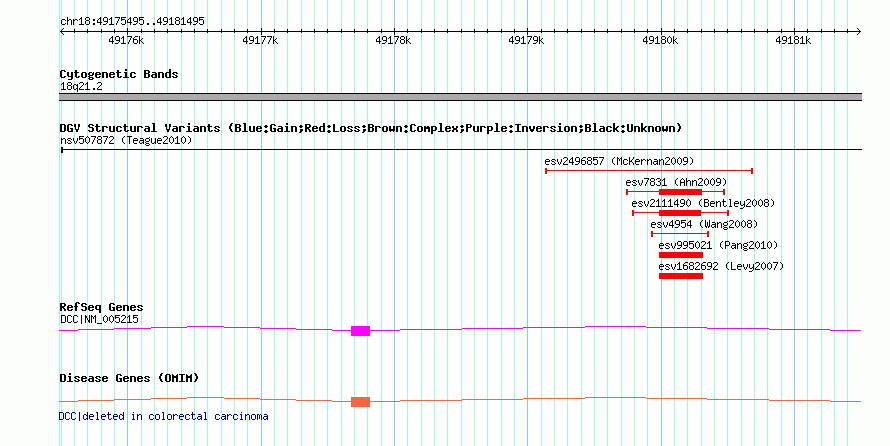Click the 49181k ruler tick label
Screen dimensions: 890x446
coord(793,40)
